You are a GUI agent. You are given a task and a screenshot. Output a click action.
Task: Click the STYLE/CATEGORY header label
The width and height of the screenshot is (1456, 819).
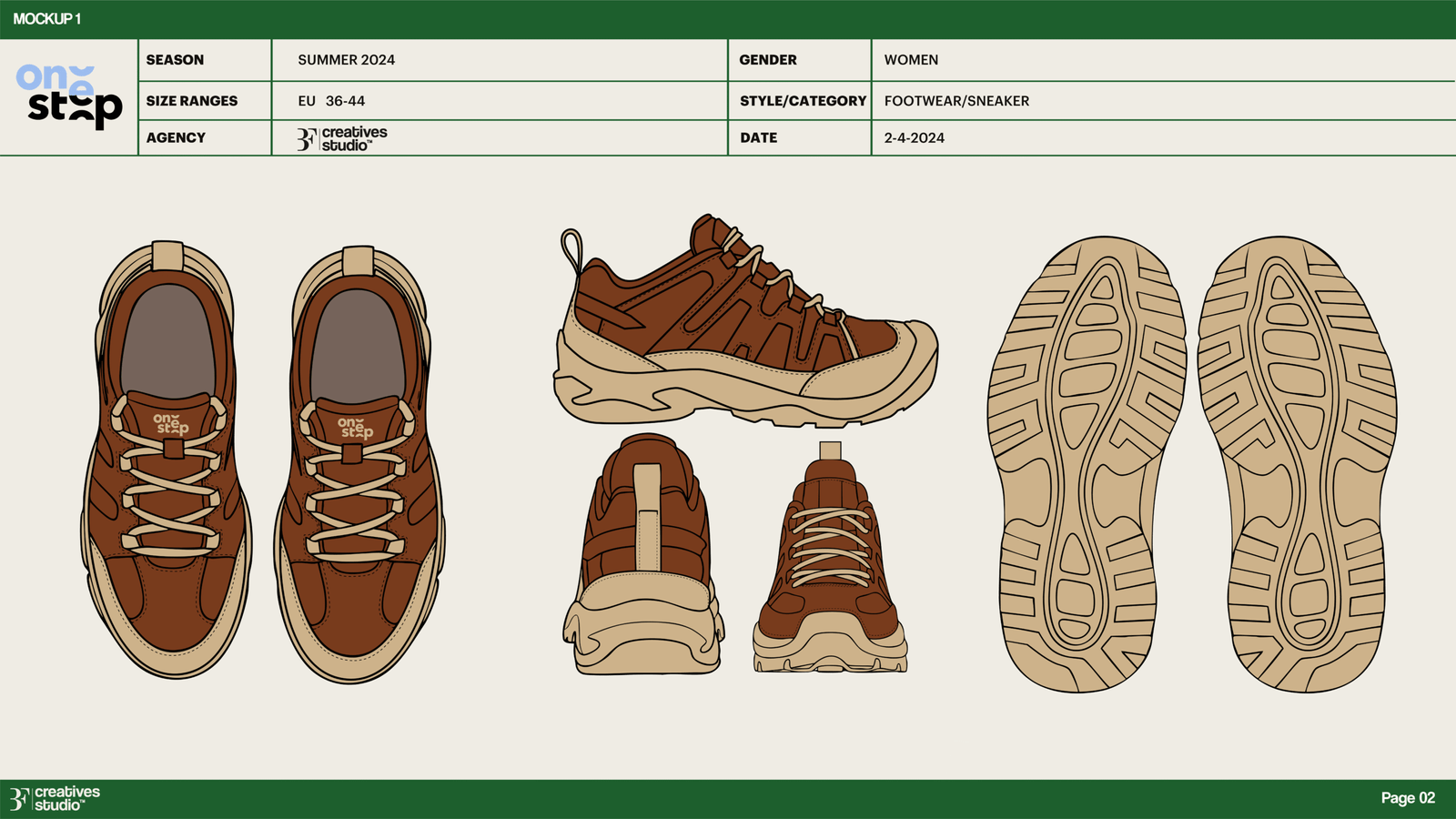point(803,101)
